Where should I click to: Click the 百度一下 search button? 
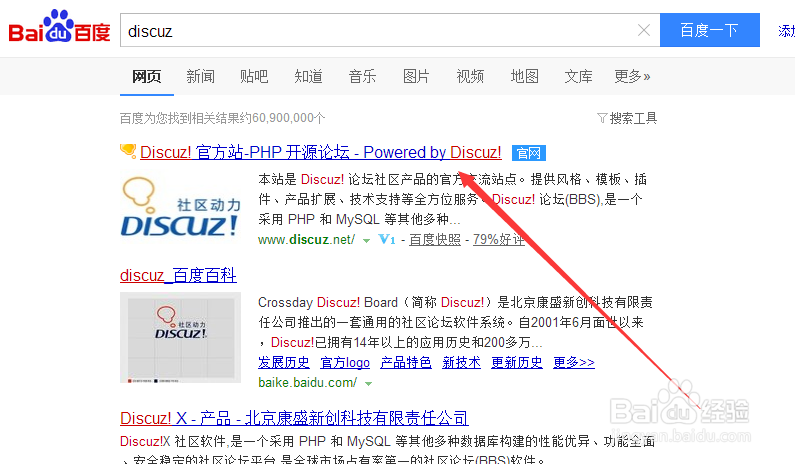[x=709, y=30]
